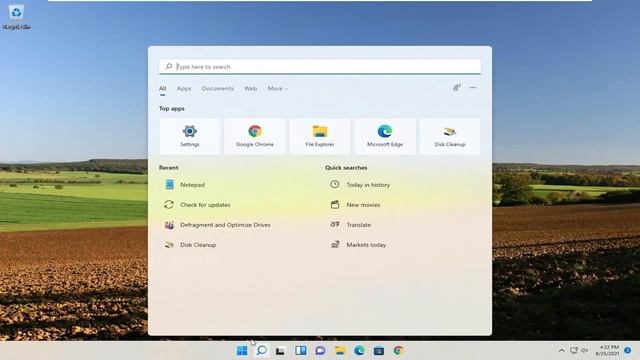This screenshot has width=640, height=360.
Task: Open the clock and date display
Action: (607, 351)
